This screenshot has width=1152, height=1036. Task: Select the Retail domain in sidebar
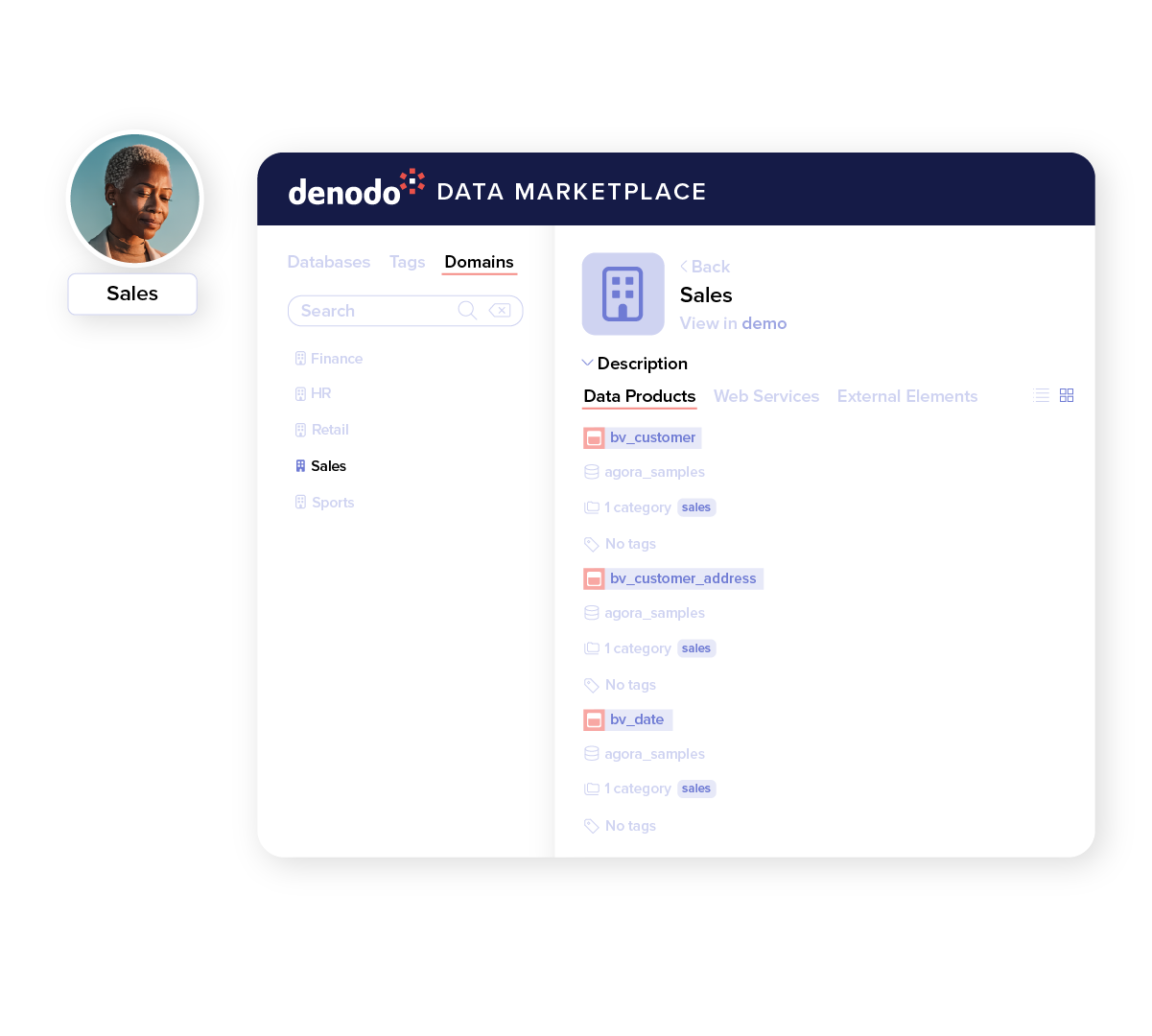tap(329, 430)
